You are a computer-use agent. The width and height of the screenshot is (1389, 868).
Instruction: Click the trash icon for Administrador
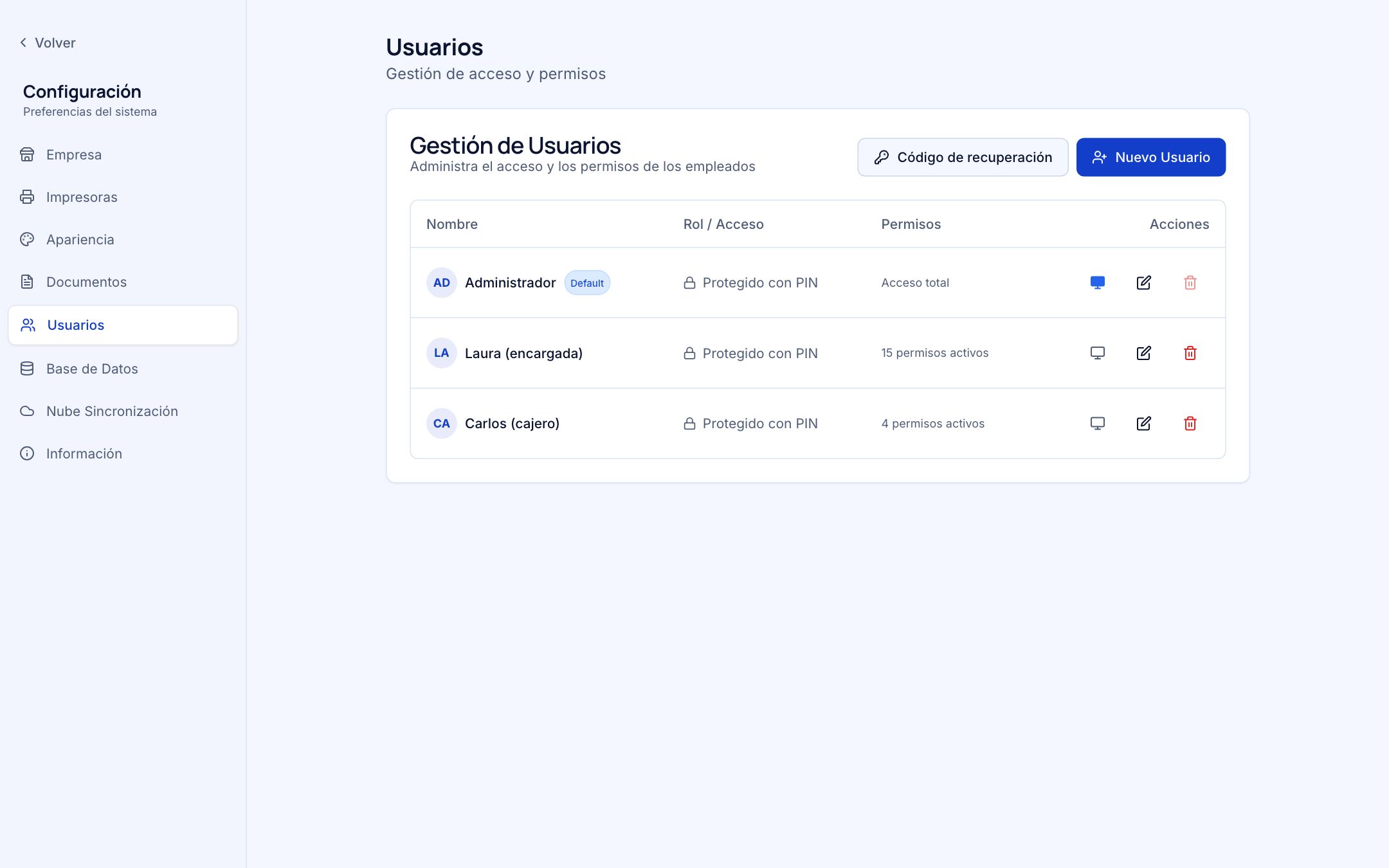(1190, 283)
